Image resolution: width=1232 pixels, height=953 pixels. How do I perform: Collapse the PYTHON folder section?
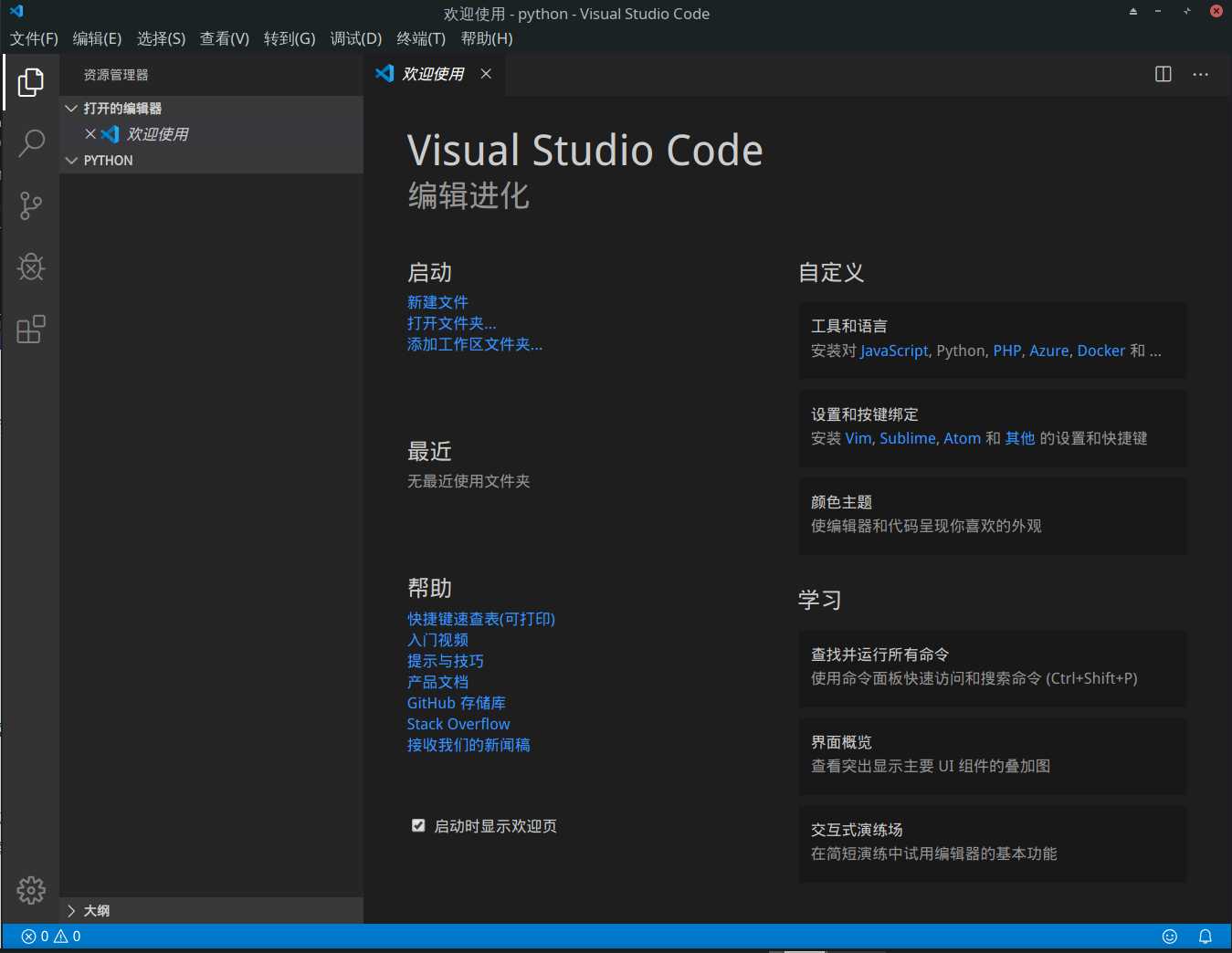click(212, 161)
